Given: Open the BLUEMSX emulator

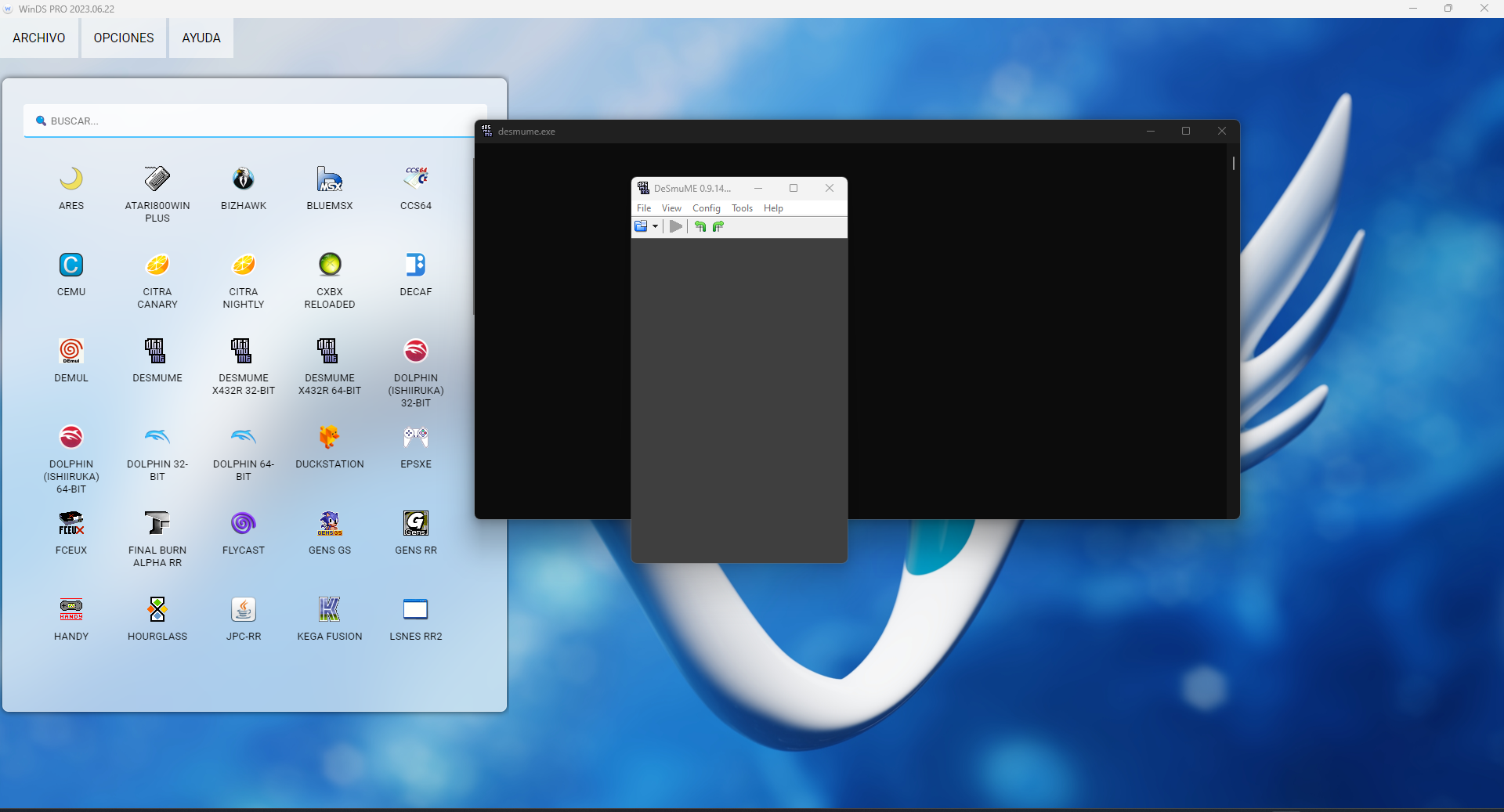Looking at the screenshot, I should click(x=330, y=179).
